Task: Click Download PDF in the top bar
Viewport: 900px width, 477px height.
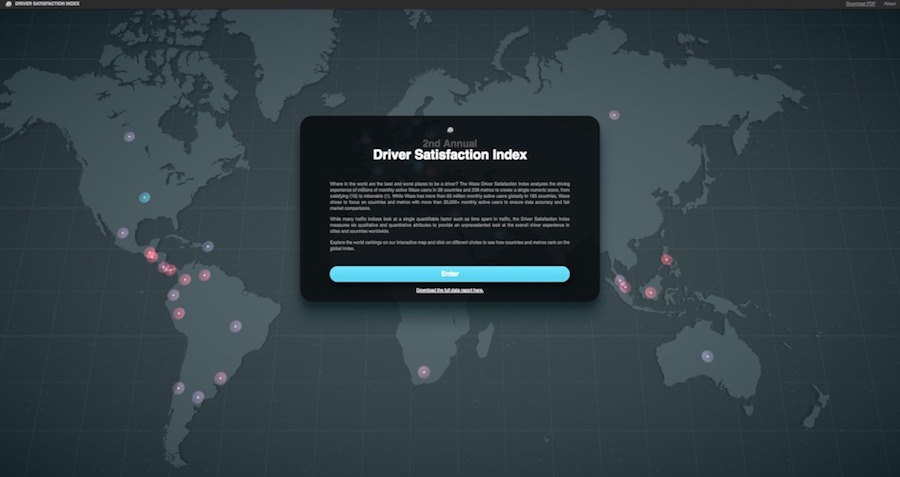Action: pos(859,4)
